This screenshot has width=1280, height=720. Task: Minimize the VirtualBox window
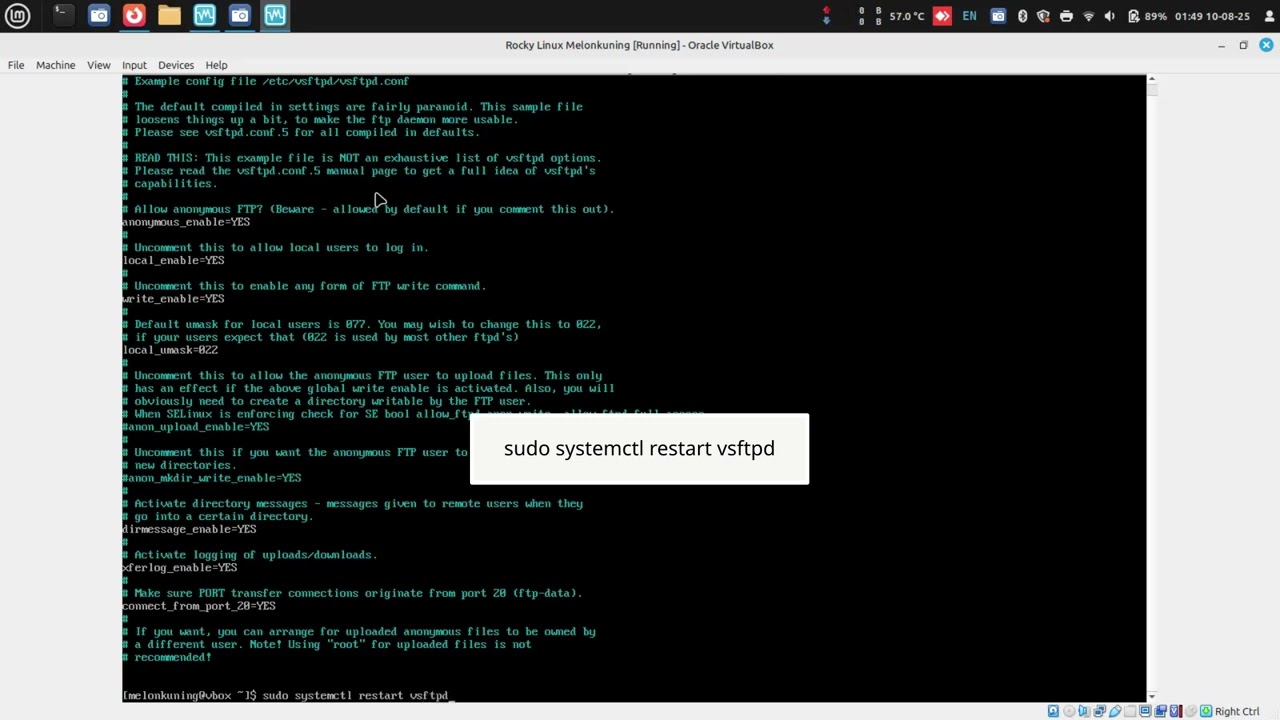pyautogui.click(x=1221, y=45)
